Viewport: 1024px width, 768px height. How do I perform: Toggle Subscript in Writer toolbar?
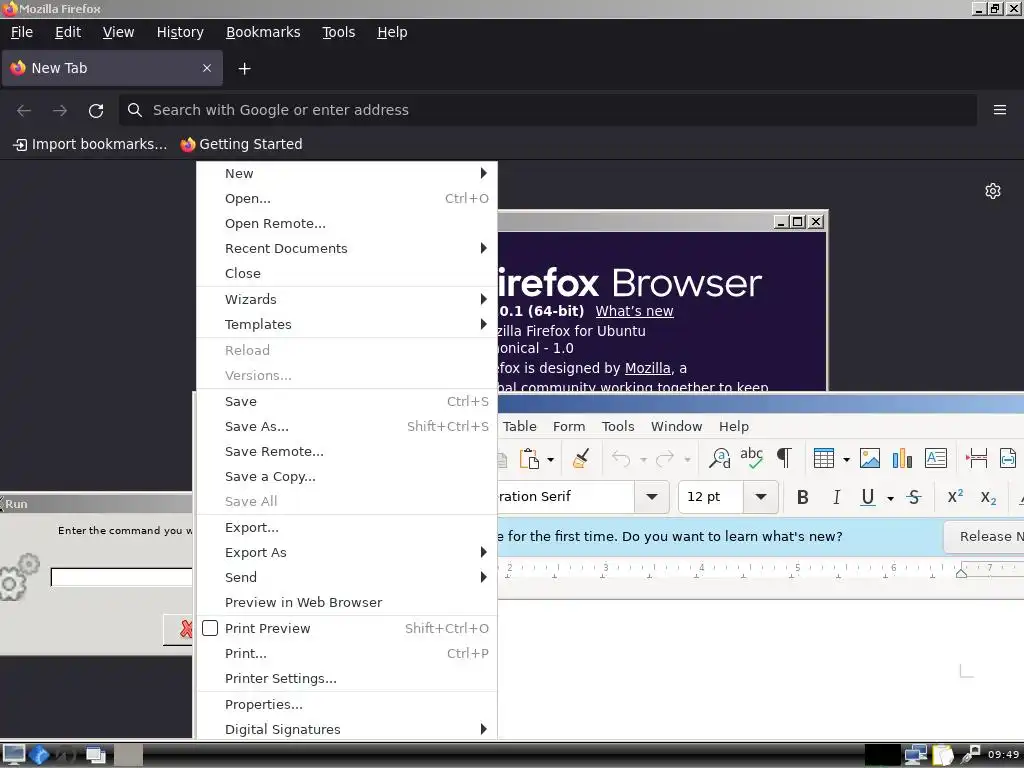(988, 498)
